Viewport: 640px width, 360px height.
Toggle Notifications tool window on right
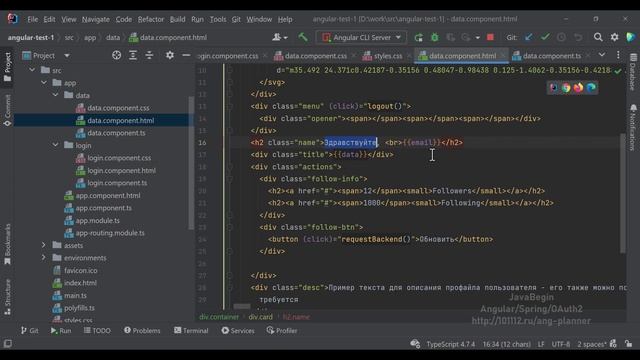(633, 127)
